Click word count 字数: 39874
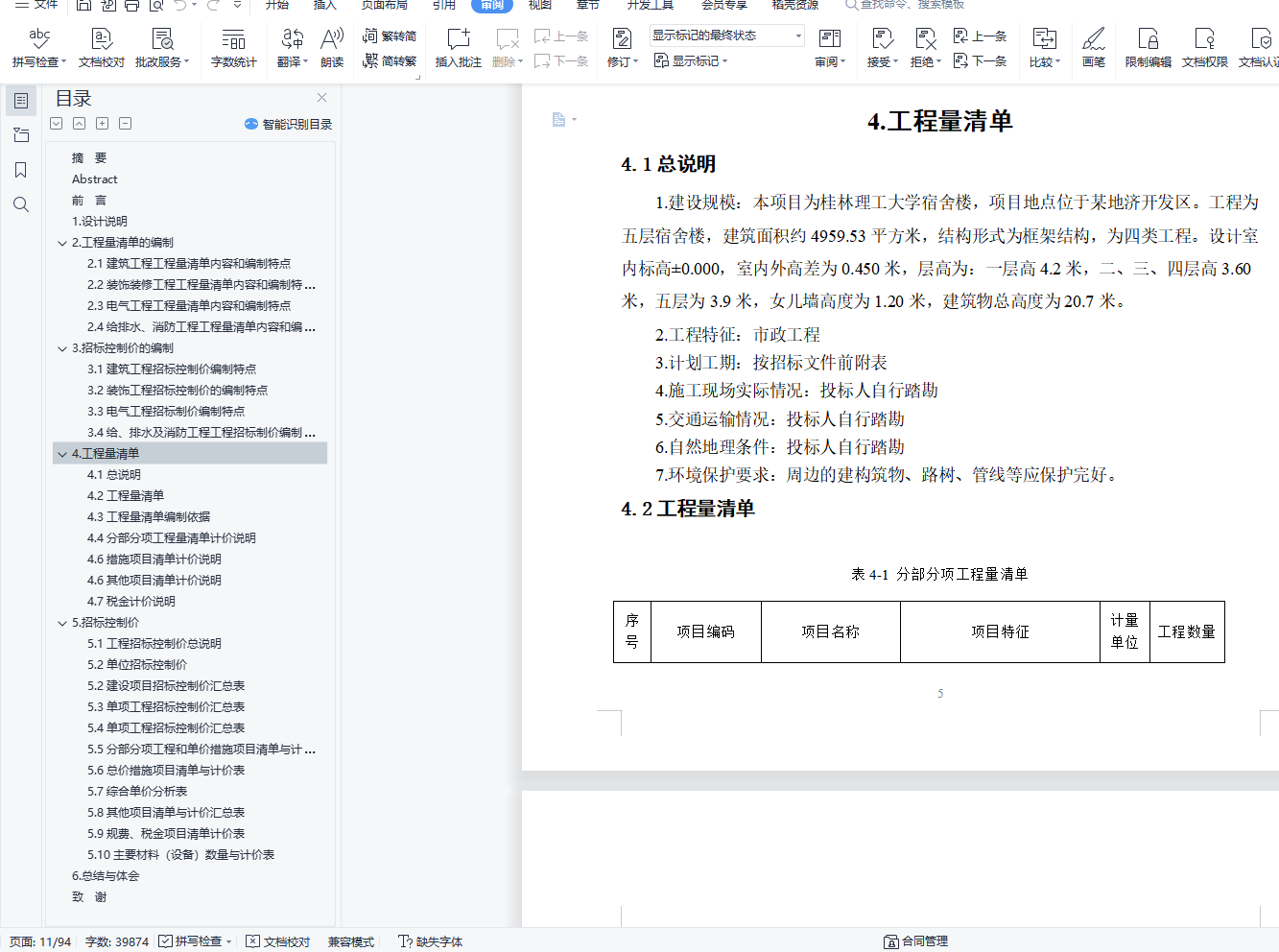Image resolution: width=1279 pixels, height=952 pixels. 117,941
